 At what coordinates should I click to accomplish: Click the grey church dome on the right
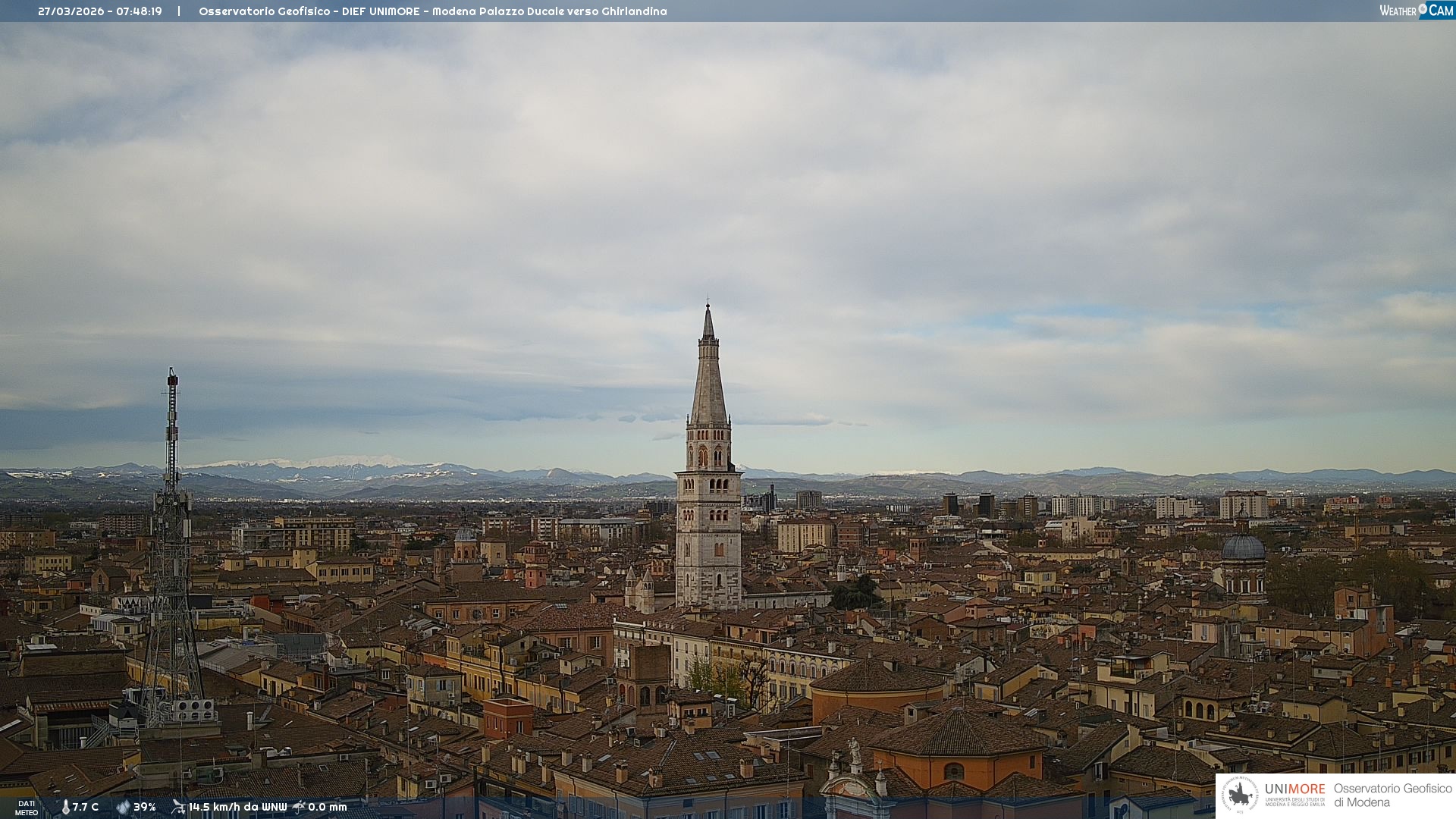(1243, 548)
